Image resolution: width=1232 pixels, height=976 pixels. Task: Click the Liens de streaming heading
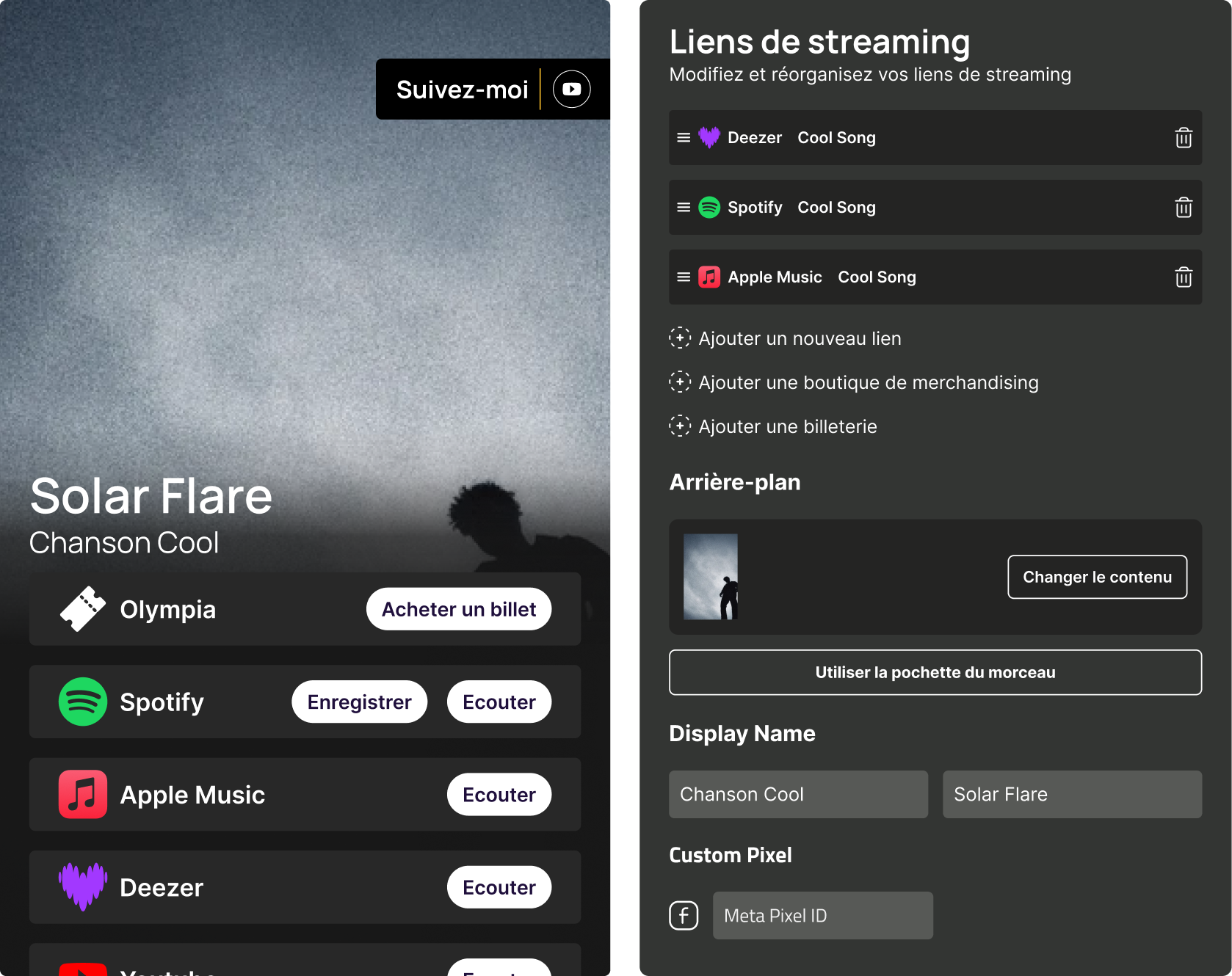[819, 41]
